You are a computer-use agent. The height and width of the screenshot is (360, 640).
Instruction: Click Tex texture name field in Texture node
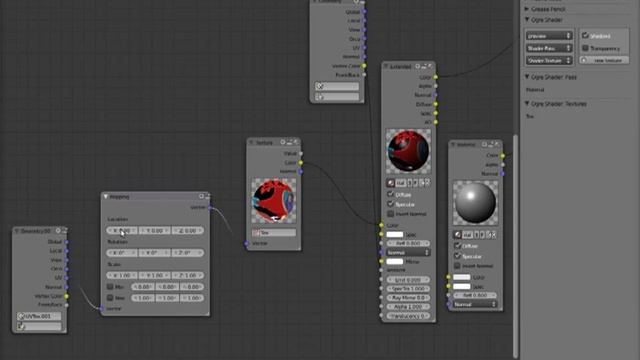click(x=274, y=233)
